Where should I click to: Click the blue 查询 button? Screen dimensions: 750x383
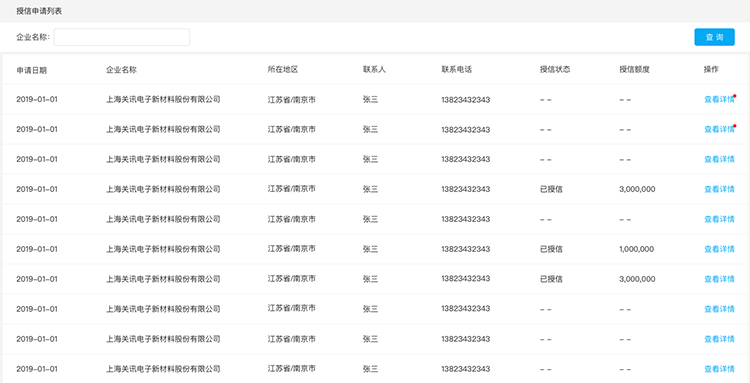pos(714,37)
